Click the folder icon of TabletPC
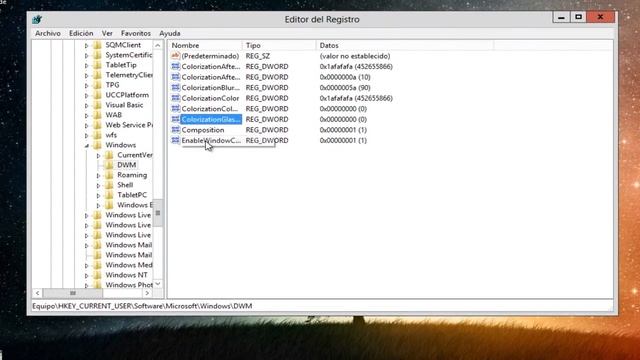The width and height of the screenshot is (640, 360). point(109,195)
